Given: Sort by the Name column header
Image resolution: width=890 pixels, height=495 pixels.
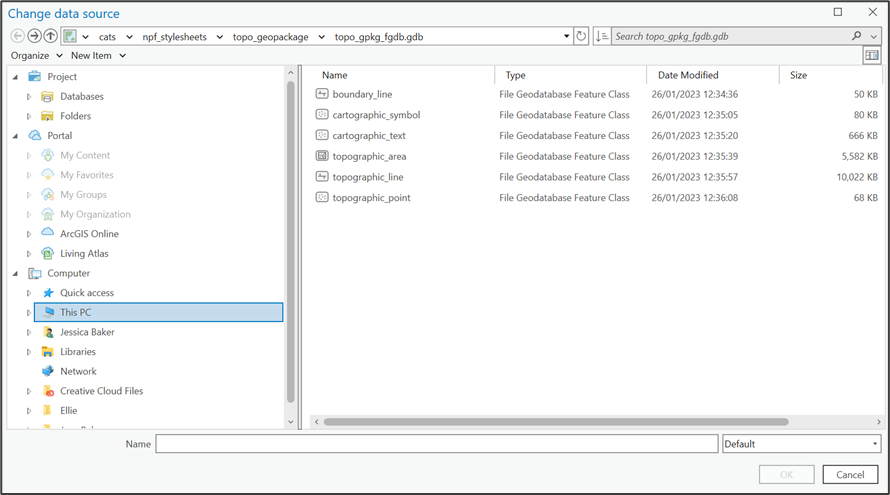Looking at the screenshot, I should point(334,75).
